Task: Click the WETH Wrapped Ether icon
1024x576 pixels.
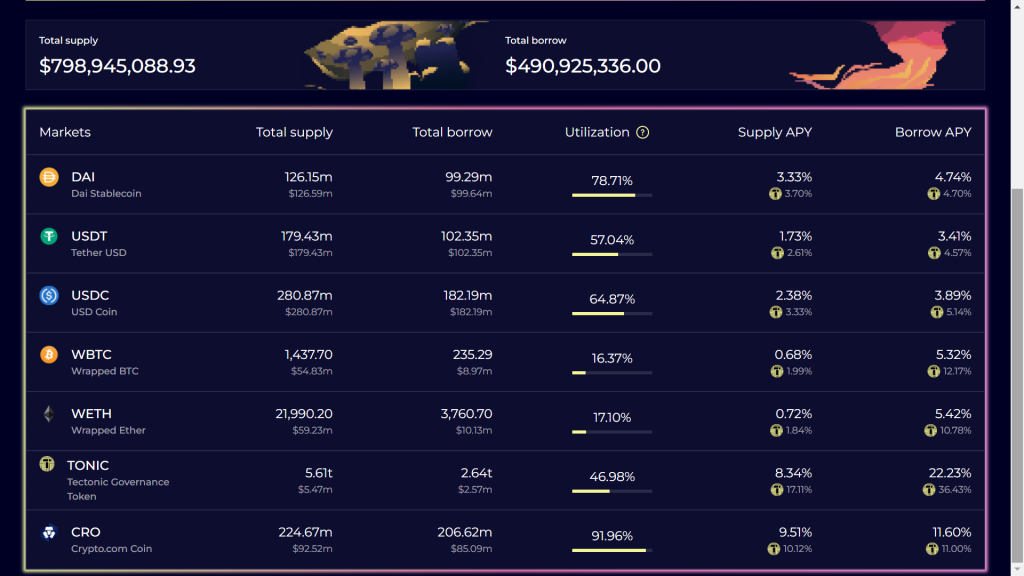Action: pos(49,413)
